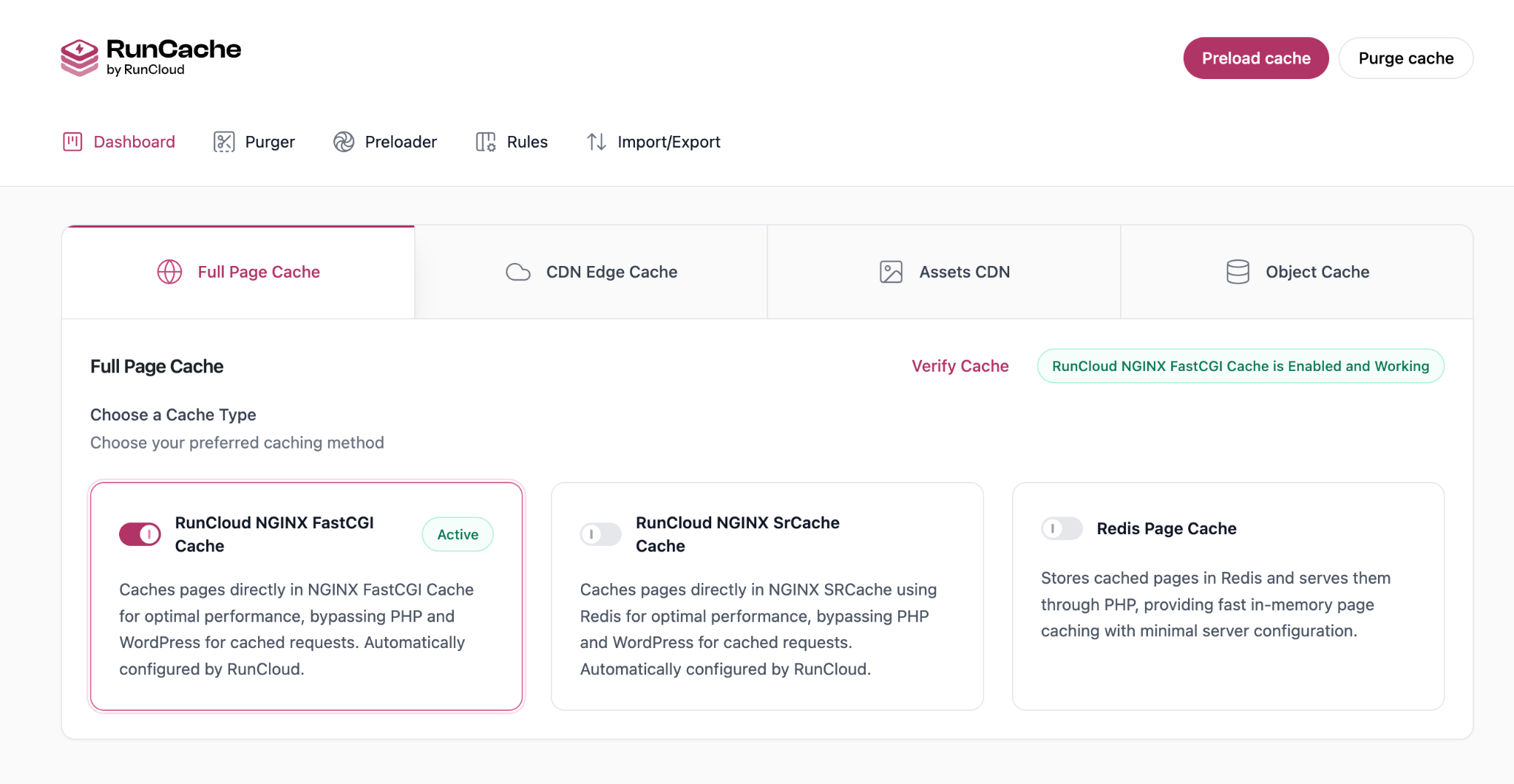
Task: Click the 'Choose your preferred caching method' text
Action: pos(237,443)
